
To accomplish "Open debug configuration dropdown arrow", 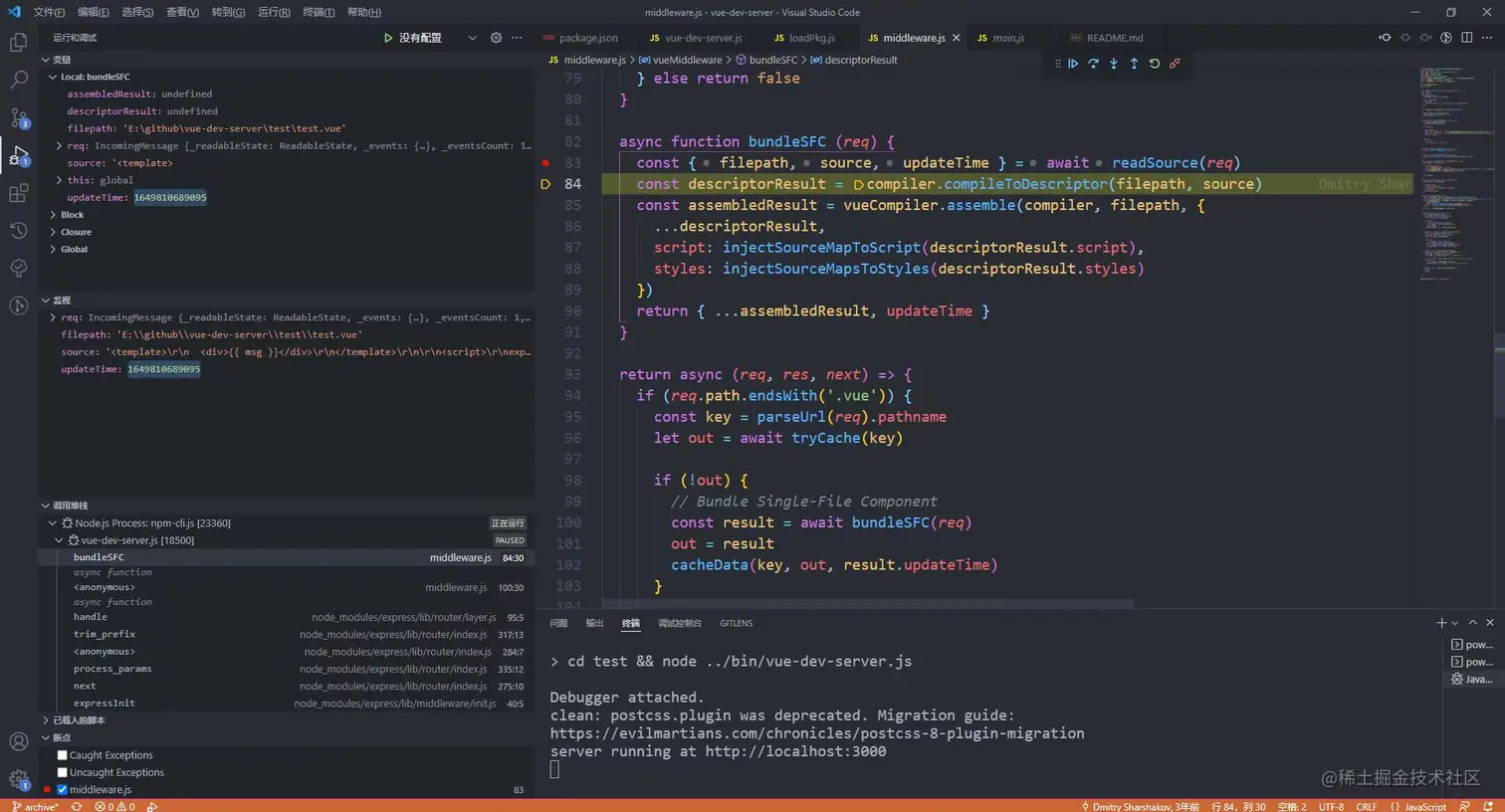I will tap(472, 38).
